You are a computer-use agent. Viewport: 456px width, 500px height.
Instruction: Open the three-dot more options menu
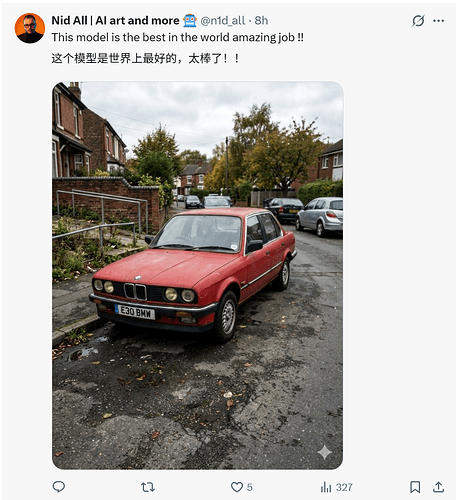(x=438, y=21)
